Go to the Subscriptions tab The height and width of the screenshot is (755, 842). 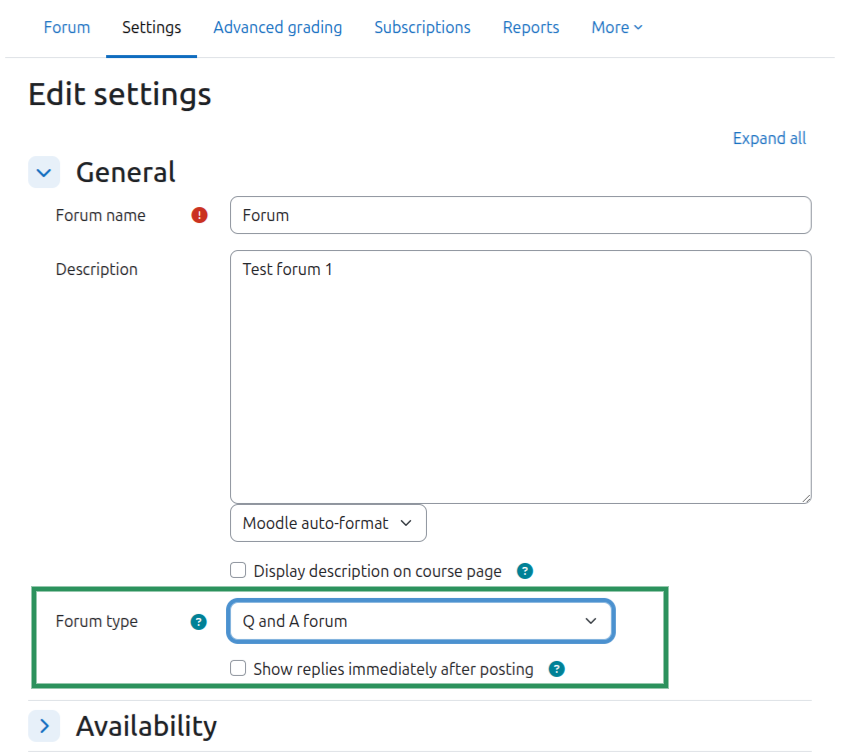[x=422, y=27]
